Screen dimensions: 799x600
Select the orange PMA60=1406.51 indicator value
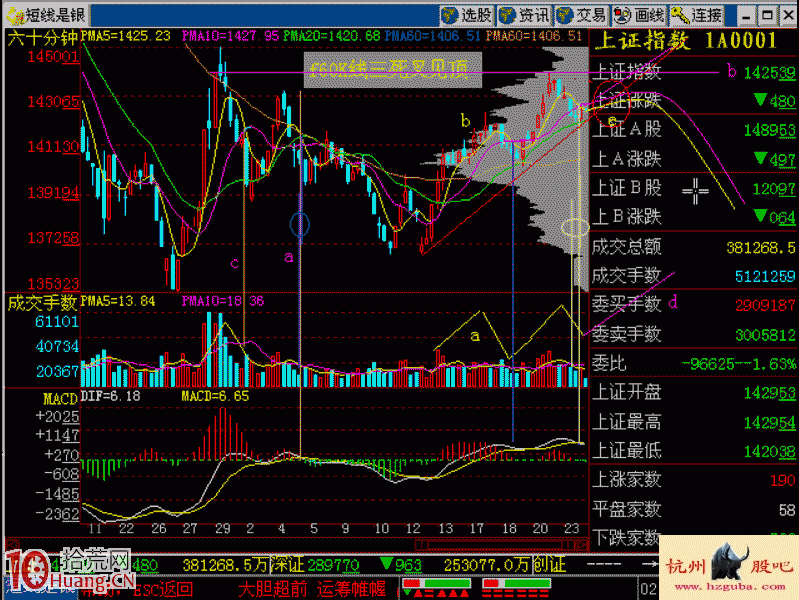click(x=534, y=36)
